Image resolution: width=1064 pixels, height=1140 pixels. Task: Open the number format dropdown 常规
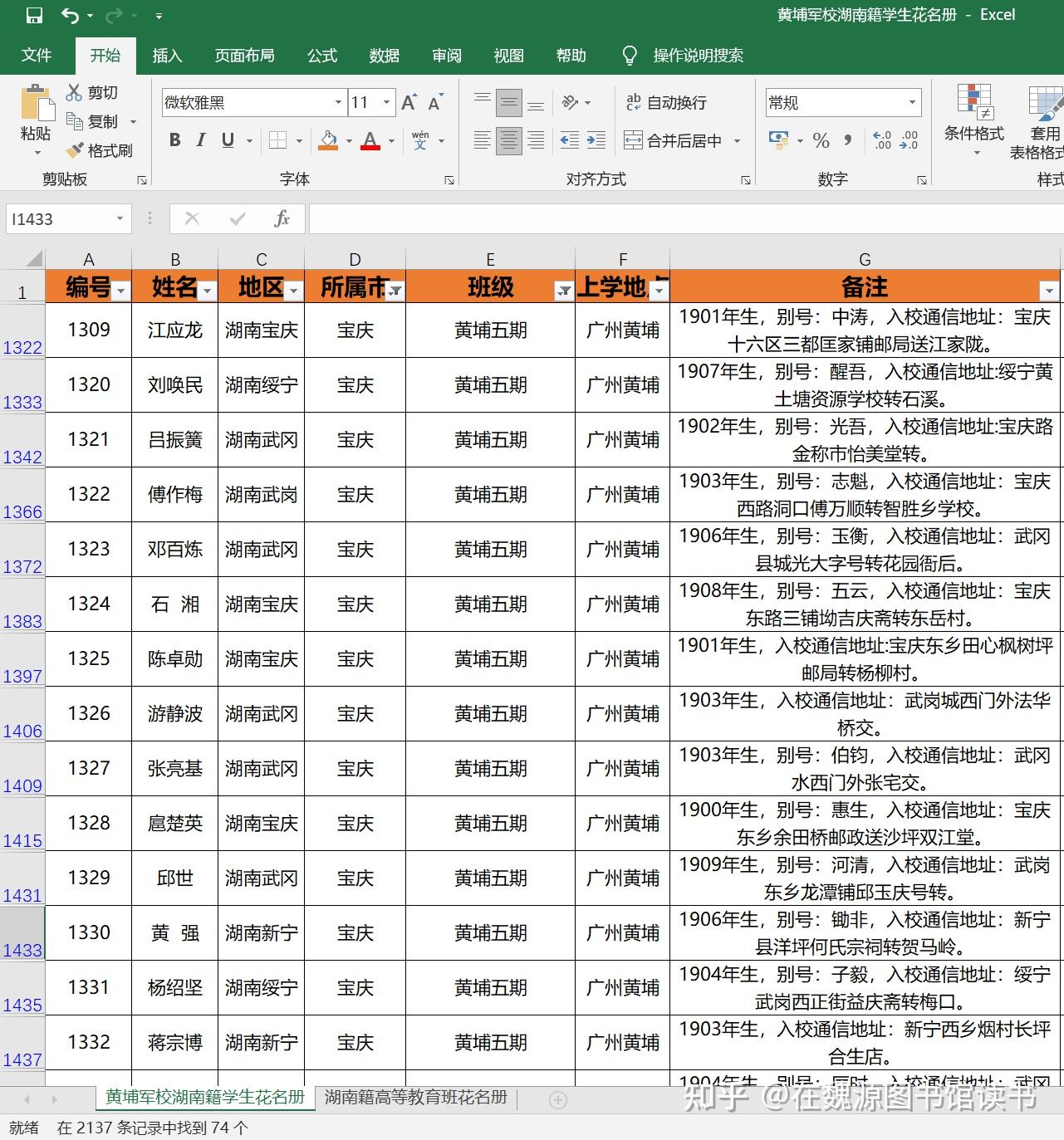click(x=912, y=102)
